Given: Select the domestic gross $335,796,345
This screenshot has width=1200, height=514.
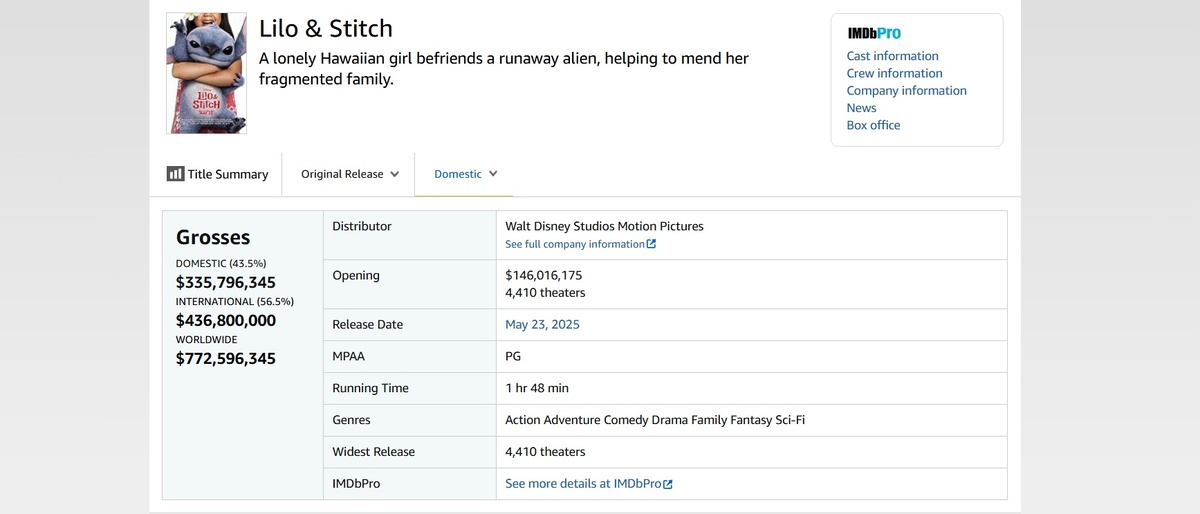Looking at the screenshot, I should point(226,283).
